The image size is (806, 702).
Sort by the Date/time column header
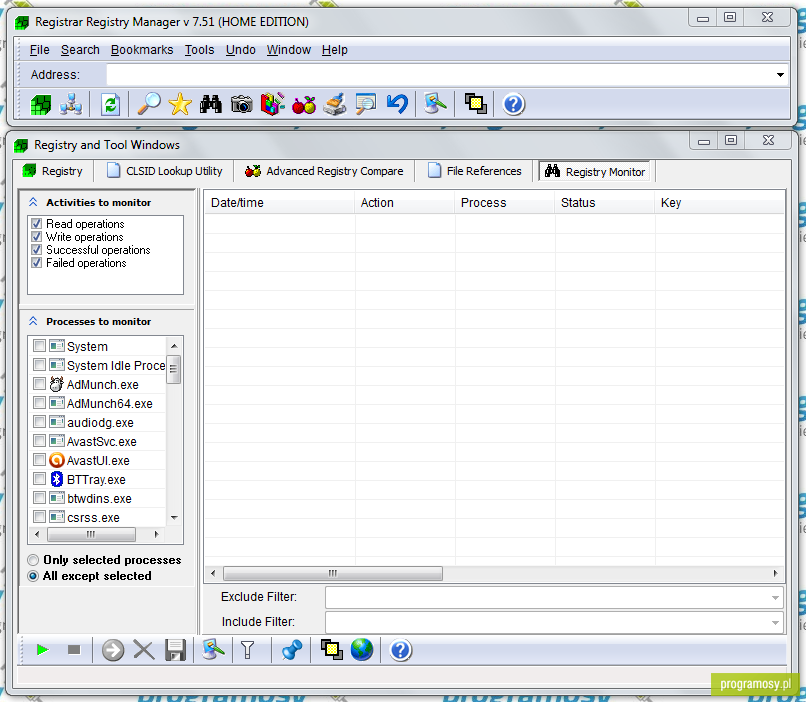tap(280, 203)
